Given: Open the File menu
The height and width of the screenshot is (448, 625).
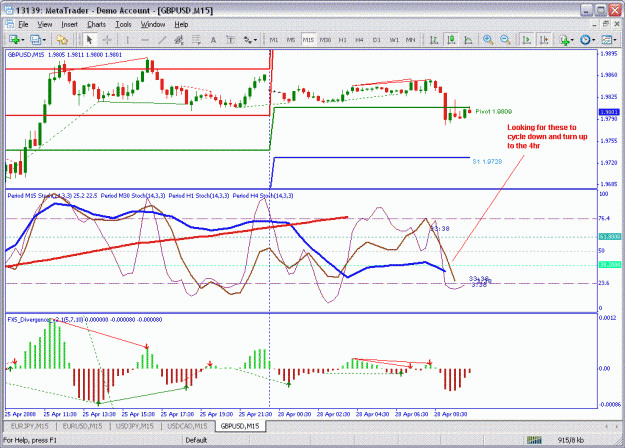Looking at the screenshot, I should (23, 24).
